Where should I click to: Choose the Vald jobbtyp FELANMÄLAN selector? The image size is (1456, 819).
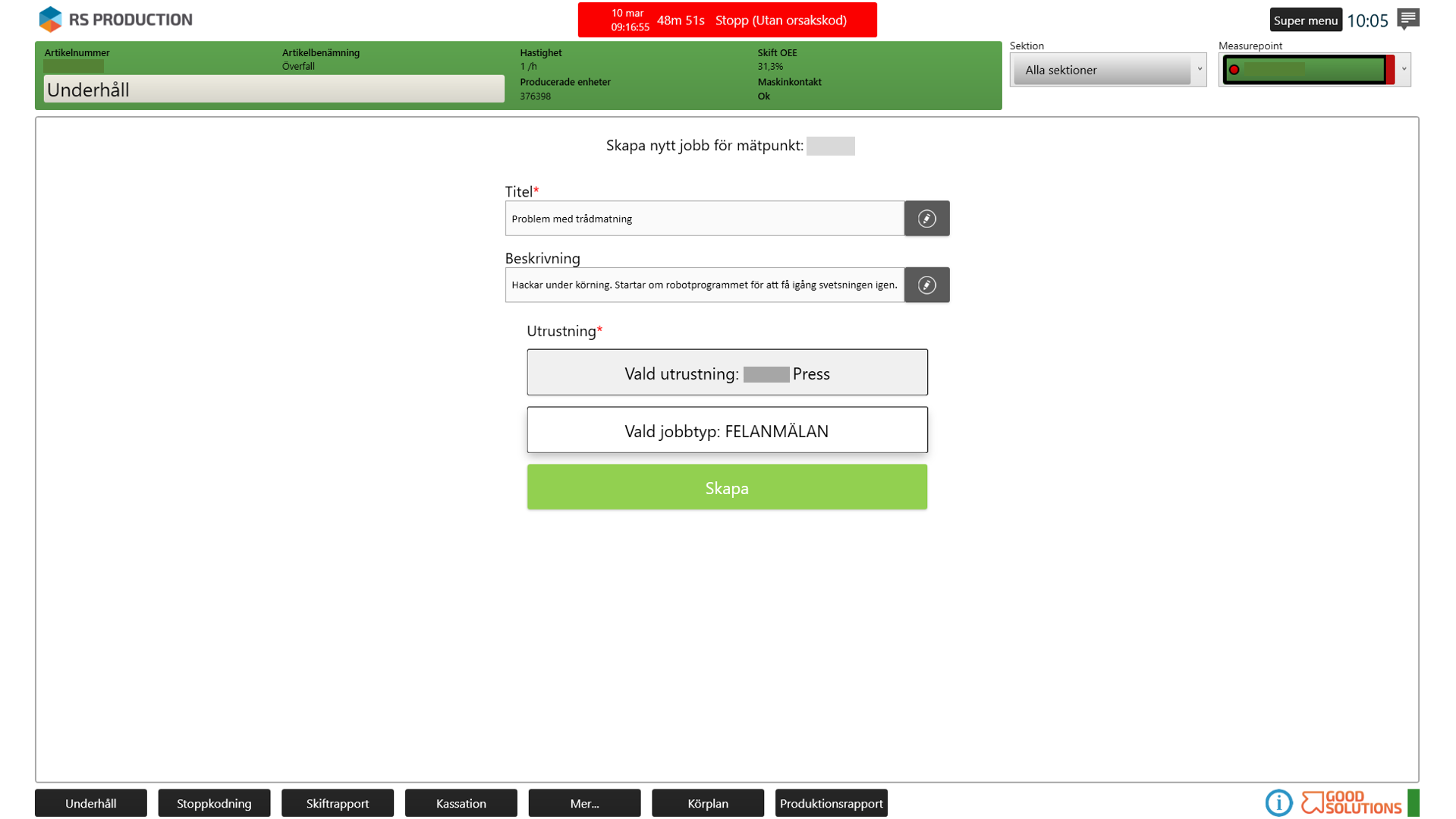point(727,430)
